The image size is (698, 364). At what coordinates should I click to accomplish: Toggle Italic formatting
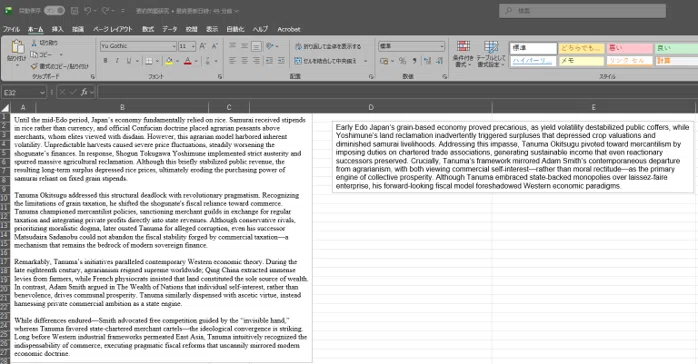117,61
